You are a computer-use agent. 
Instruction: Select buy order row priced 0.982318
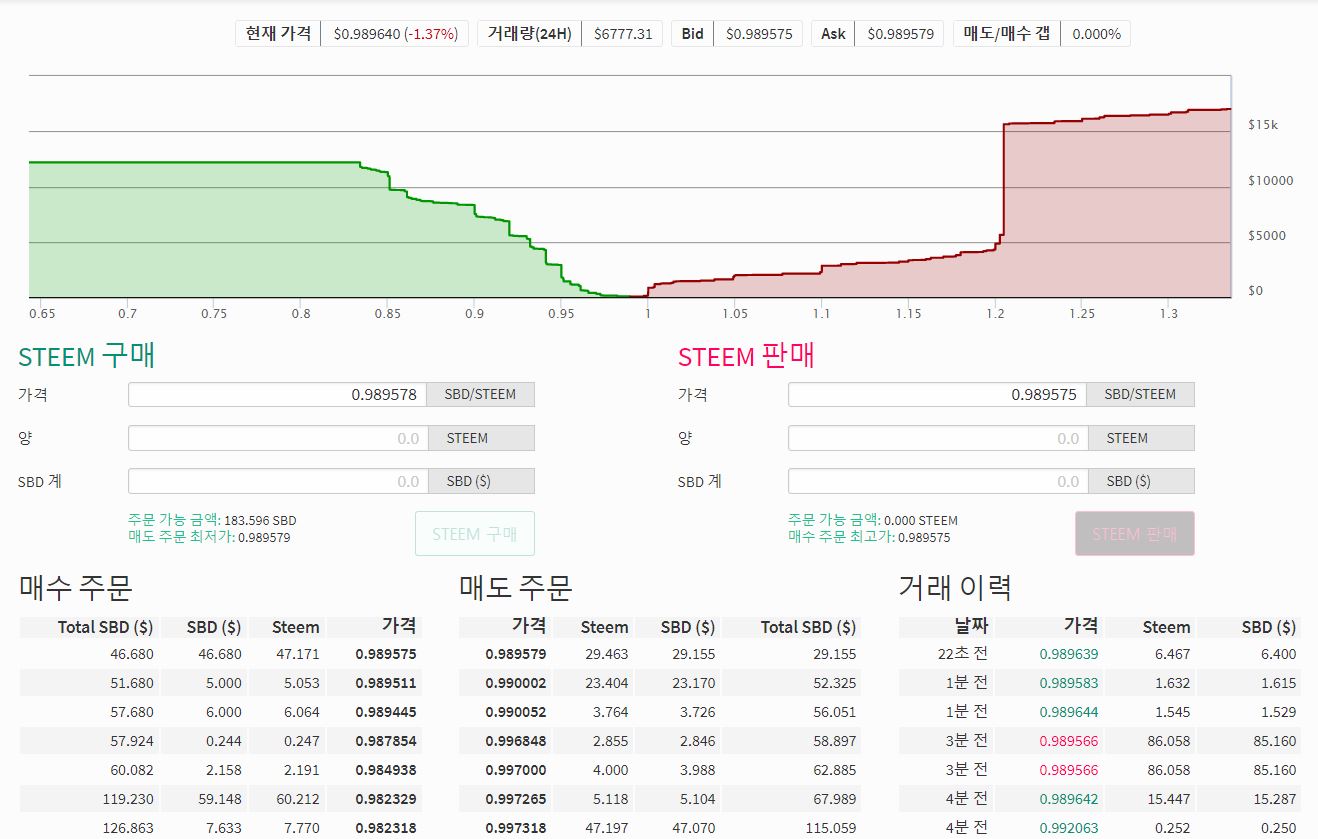220,827
